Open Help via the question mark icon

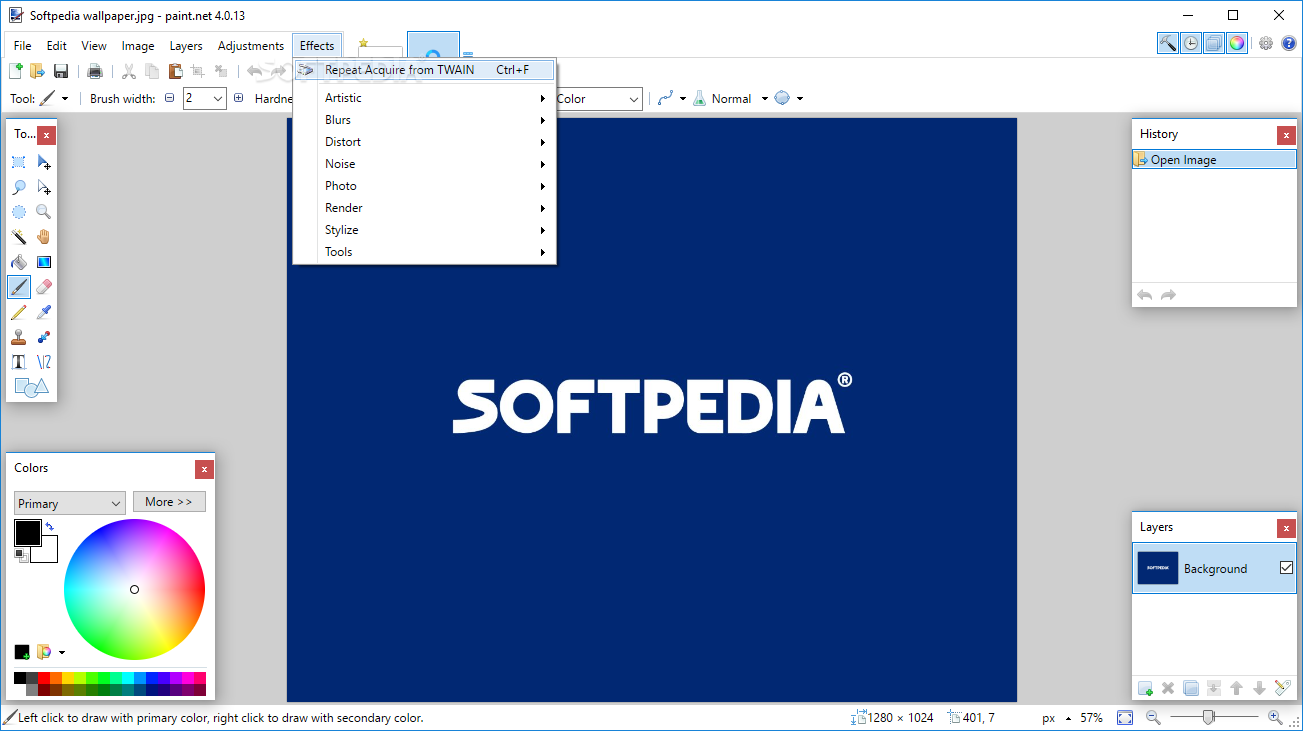(x=1289, y=43)
